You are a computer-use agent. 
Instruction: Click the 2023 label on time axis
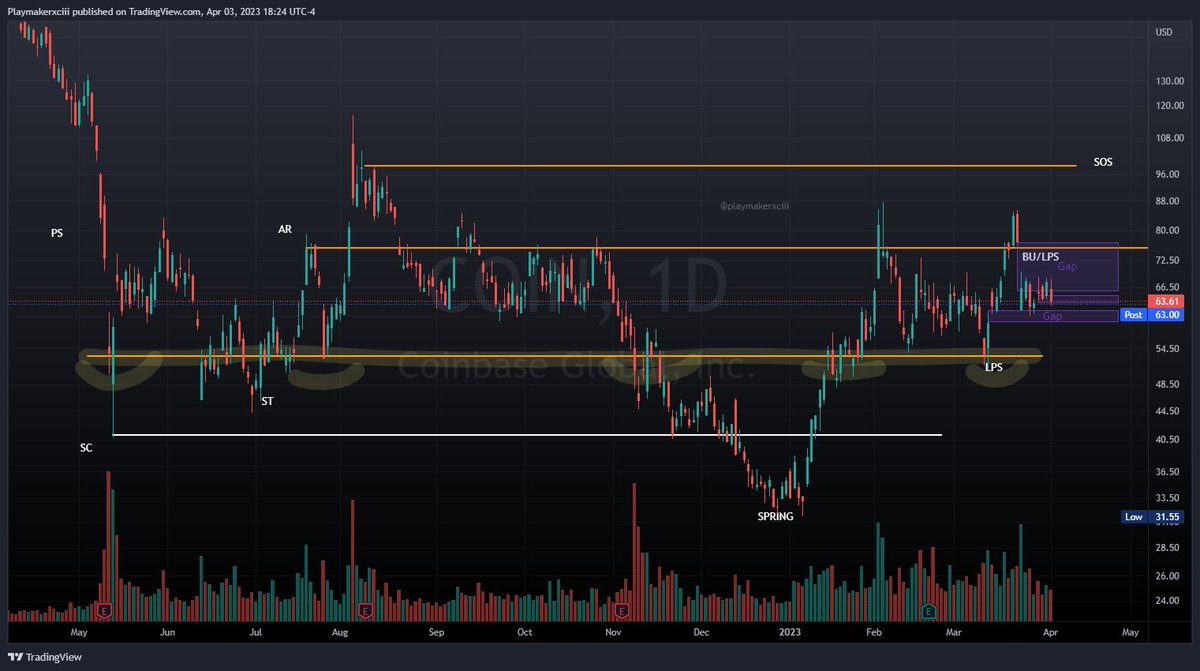point(790,632)
